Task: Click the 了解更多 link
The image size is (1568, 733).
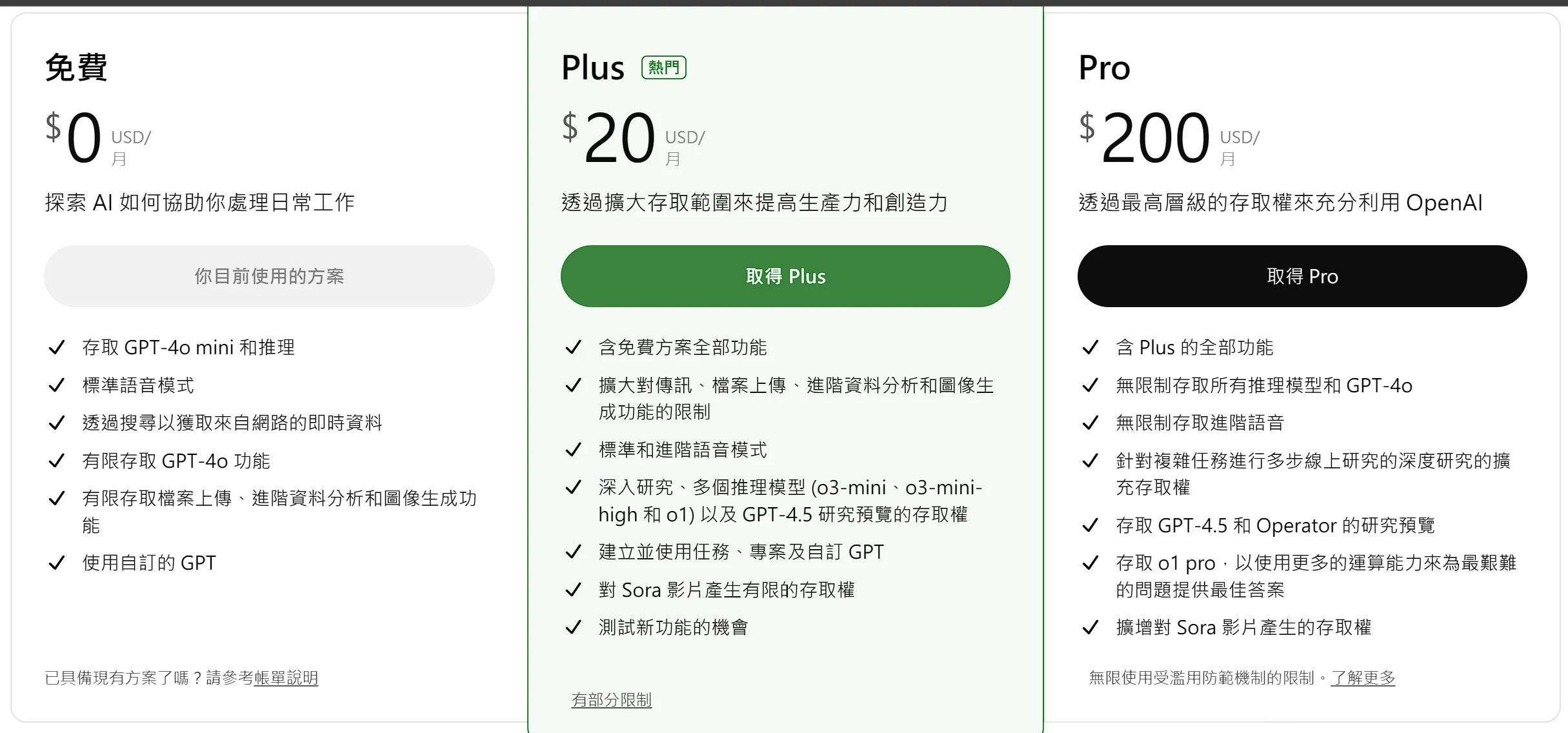Action: coord(1363,678)
